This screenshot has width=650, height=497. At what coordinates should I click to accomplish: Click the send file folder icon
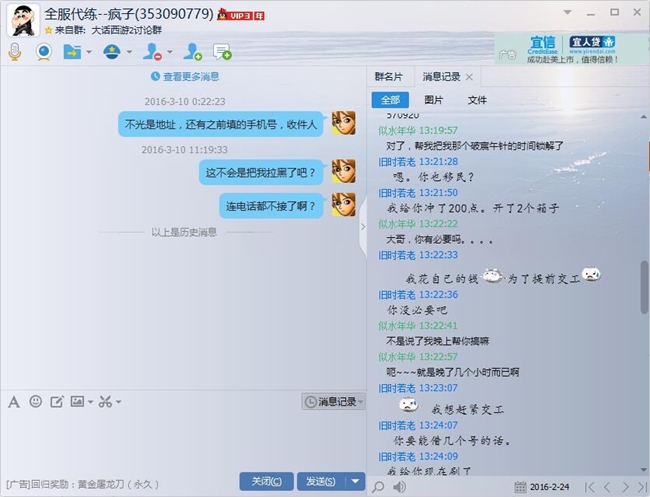(72, 52)
